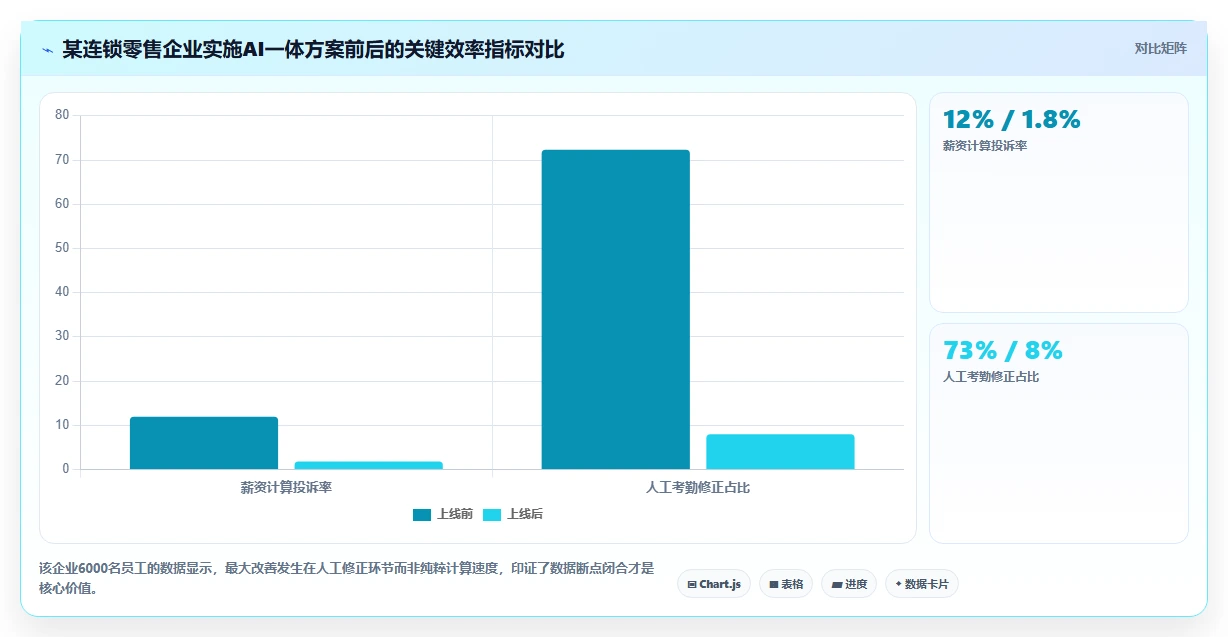Click the tall 上线前 bar for 人工考勤修正占比

click(x=615, y=309)
